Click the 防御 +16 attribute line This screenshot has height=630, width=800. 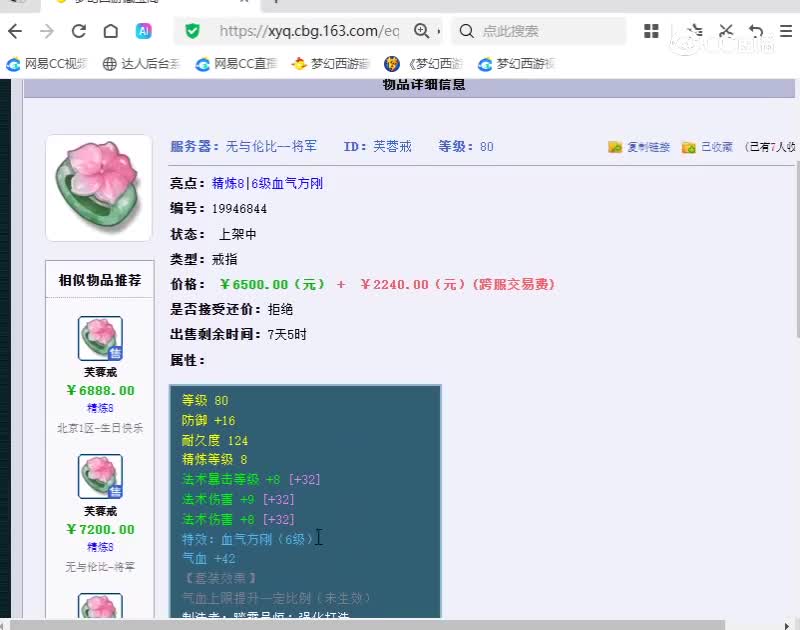[208, 420]
